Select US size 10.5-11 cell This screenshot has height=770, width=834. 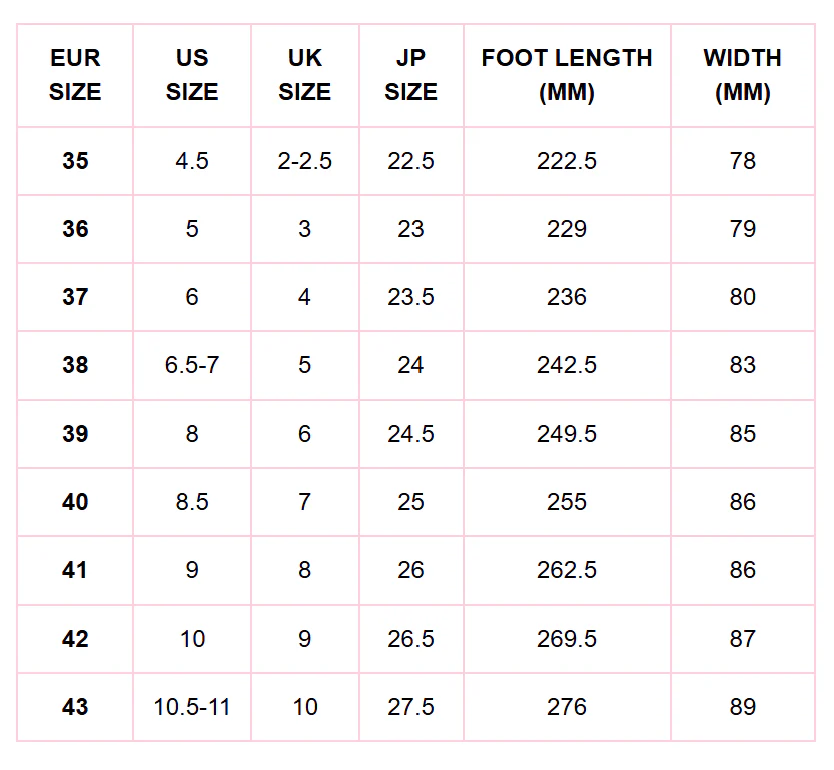point(192,707)
